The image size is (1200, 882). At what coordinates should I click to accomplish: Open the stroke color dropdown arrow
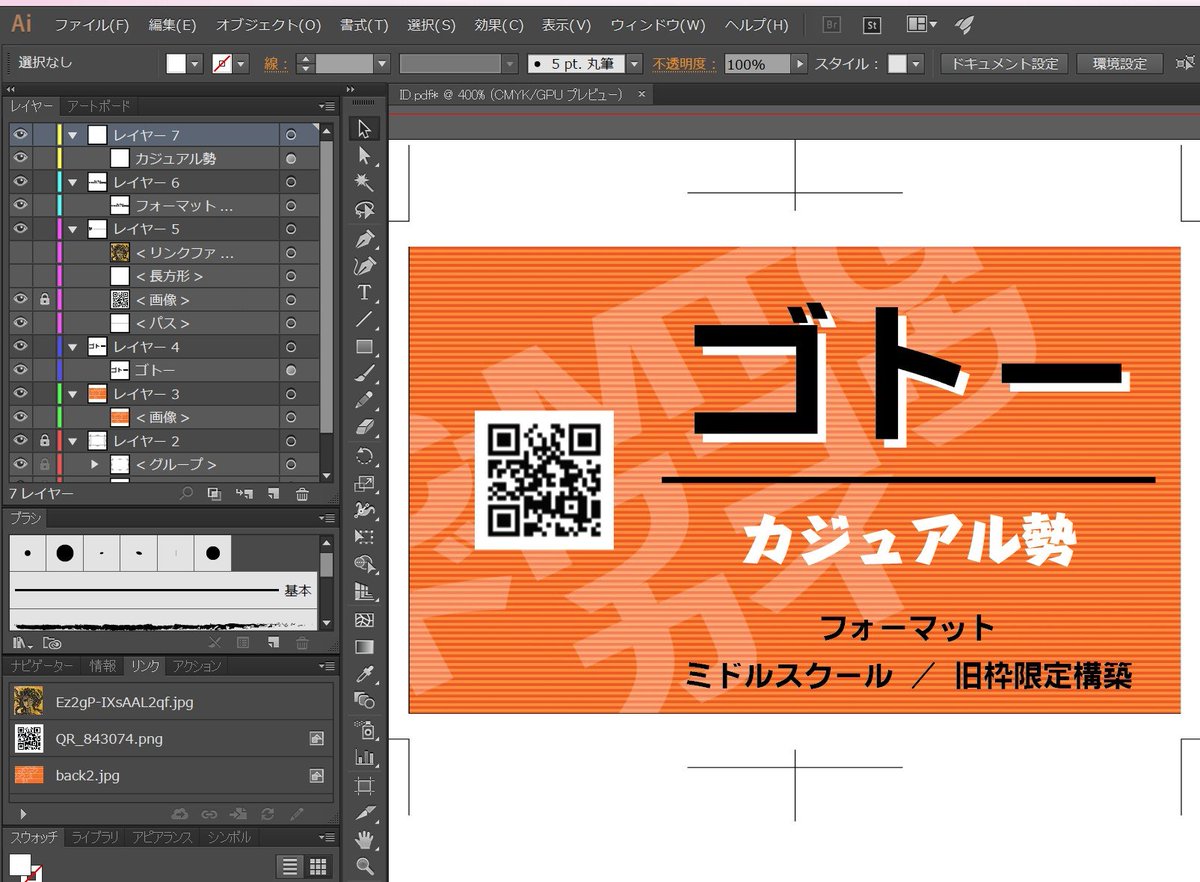242,64
